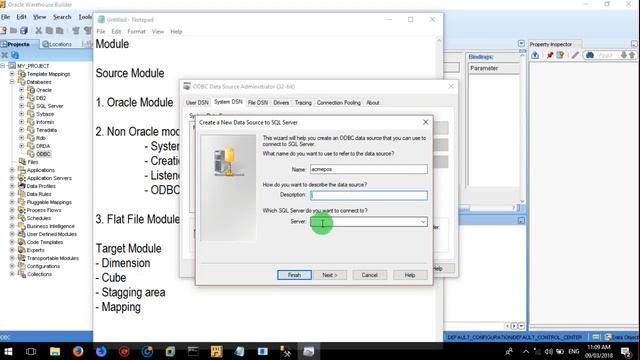Select the ODBC node in project tree
Screen dimensions: 640x360
(43, 154)
